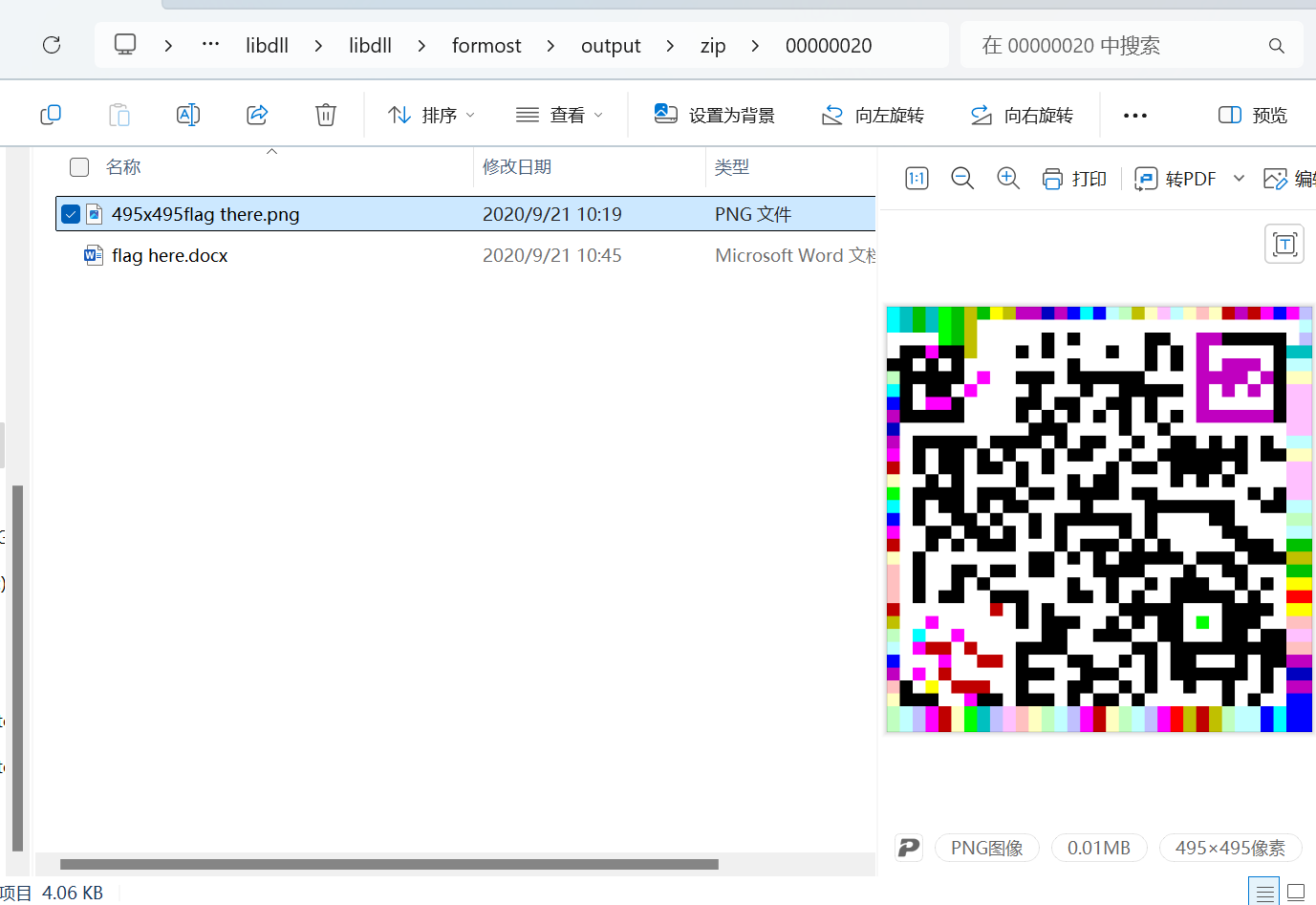The image size is (1316, 905).
Task: Open the 查看 view dropdown
Action: coord(559,116)
